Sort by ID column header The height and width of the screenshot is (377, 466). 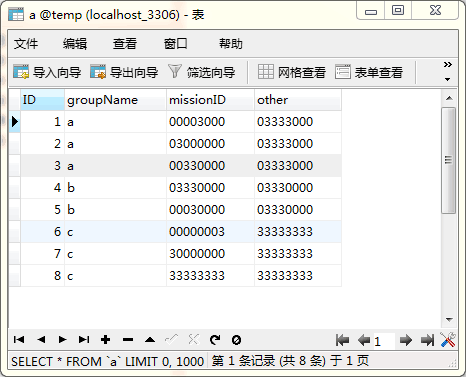(x=42, y=100)
